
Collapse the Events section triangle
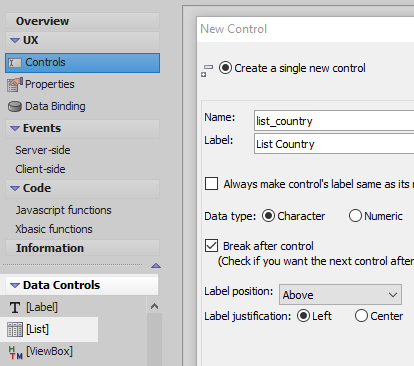pyautogui.click(x=15, y=129)
